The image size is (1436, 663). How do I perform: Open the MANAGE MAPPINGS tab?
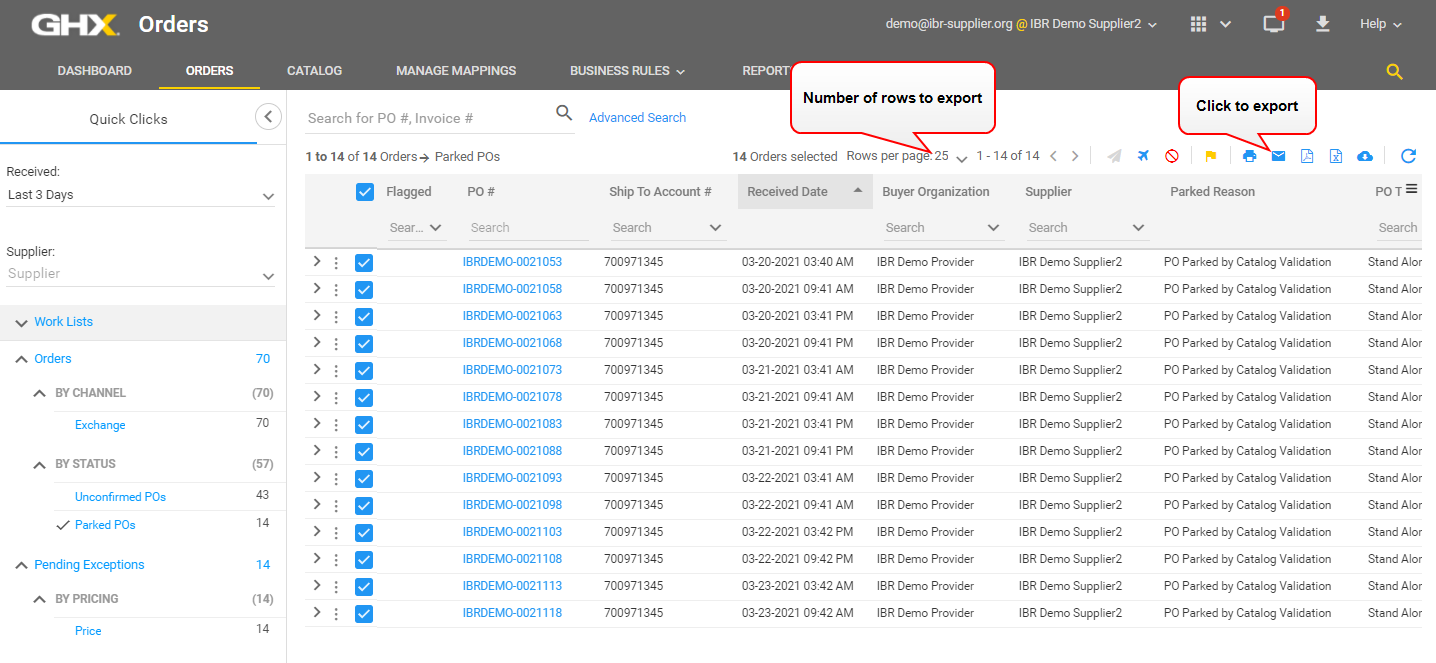click(x=456, y=71)
